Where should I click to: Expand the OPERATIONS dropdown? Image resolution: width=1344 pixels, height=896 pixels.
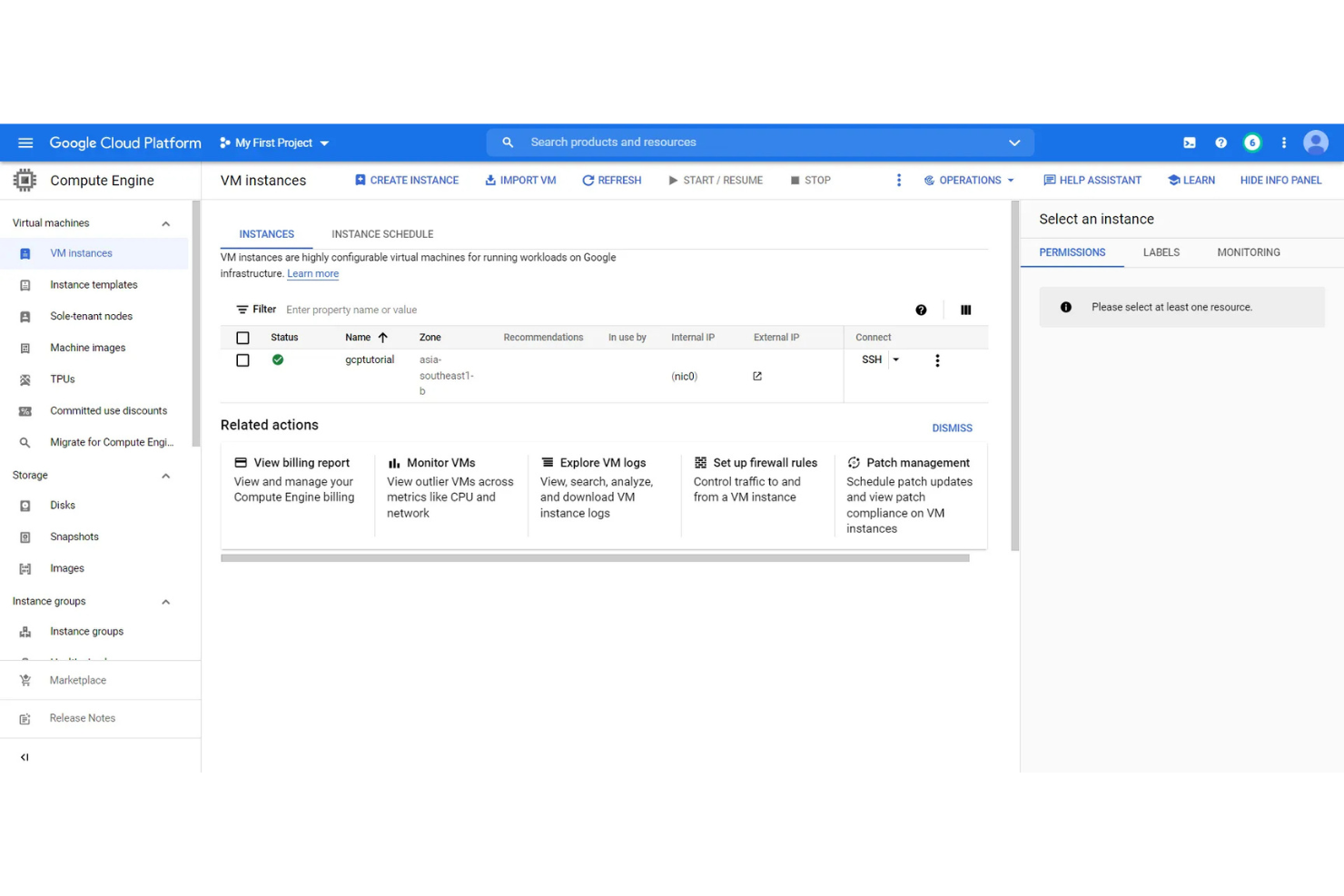pyautogui.click(x=968, y=180)
